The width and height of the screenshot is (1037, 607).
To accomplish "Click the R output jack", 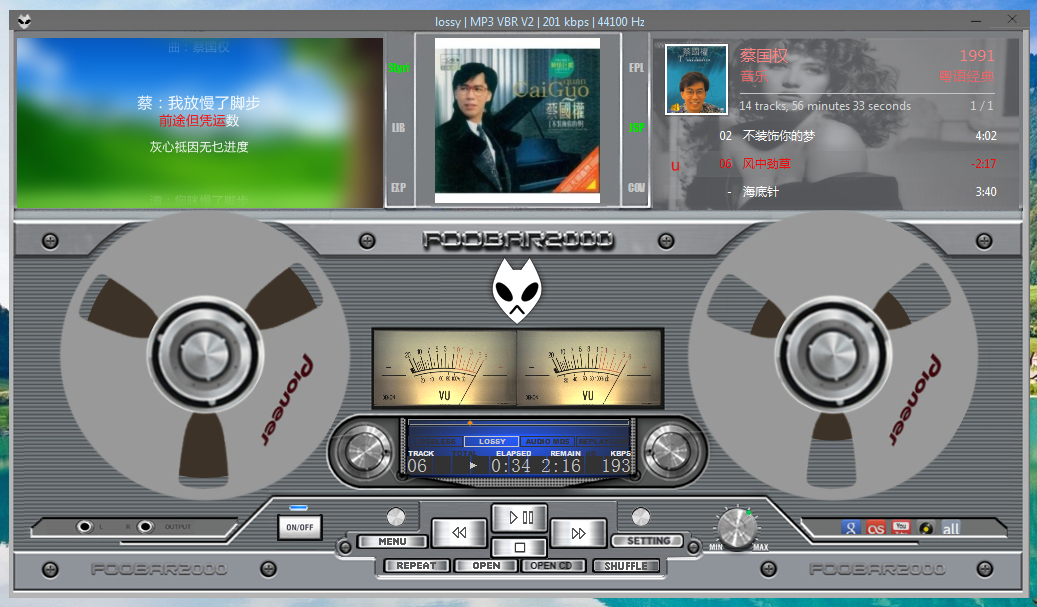I will 145,526.
